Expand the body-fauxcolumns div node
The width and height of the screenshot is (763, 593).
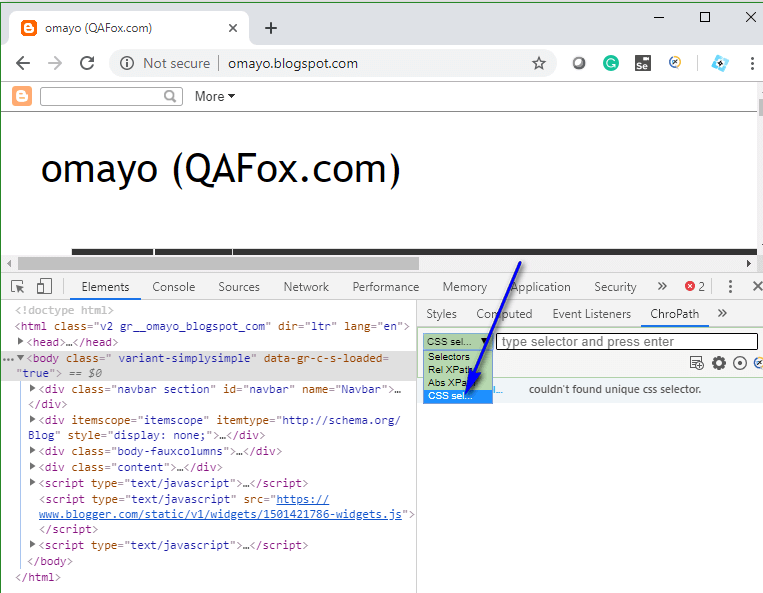tap(32, 450)
